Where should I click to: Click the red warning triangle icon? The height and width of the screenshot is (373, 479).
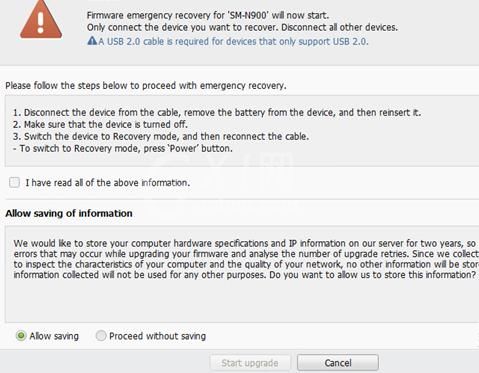41,20
